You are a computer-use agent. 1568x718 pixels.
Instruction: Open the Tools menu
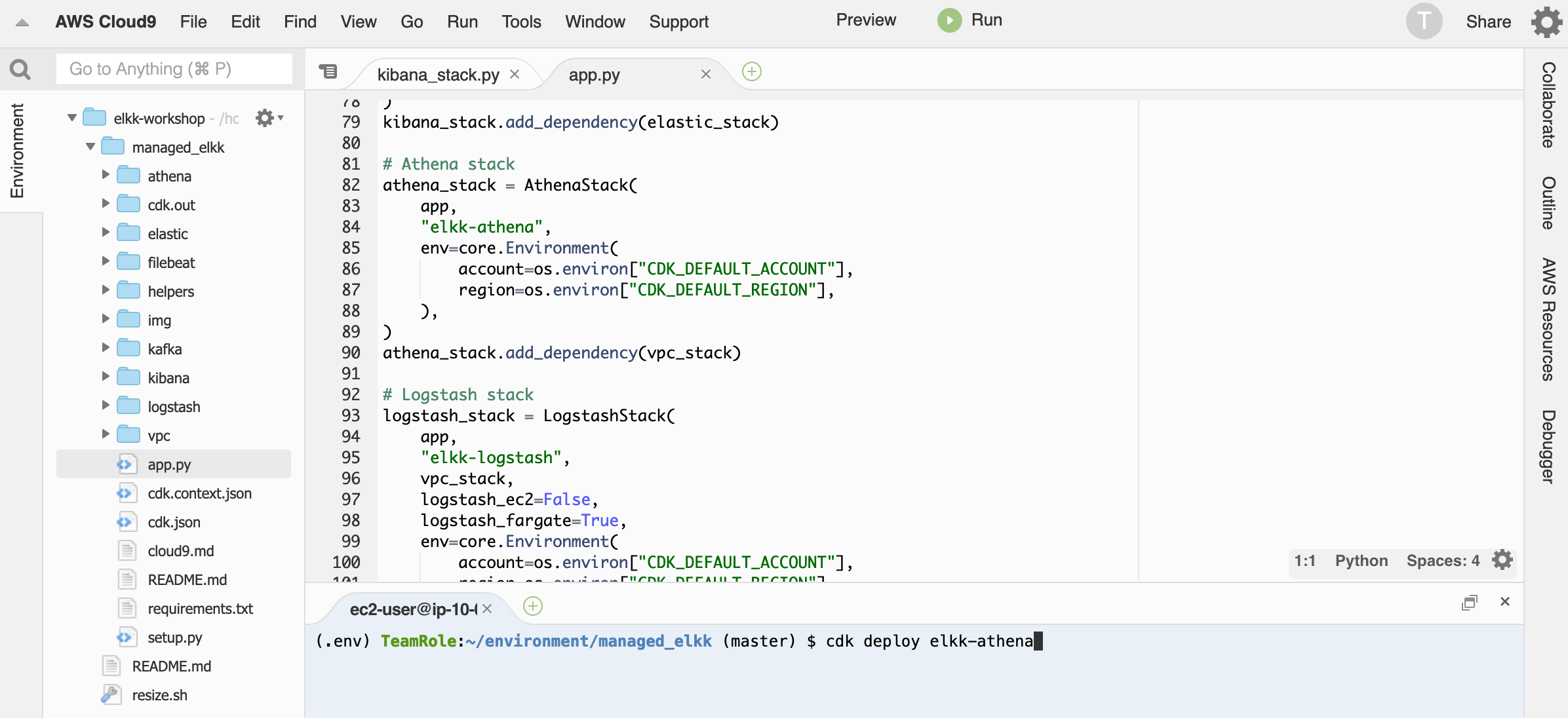click(521, 22)
